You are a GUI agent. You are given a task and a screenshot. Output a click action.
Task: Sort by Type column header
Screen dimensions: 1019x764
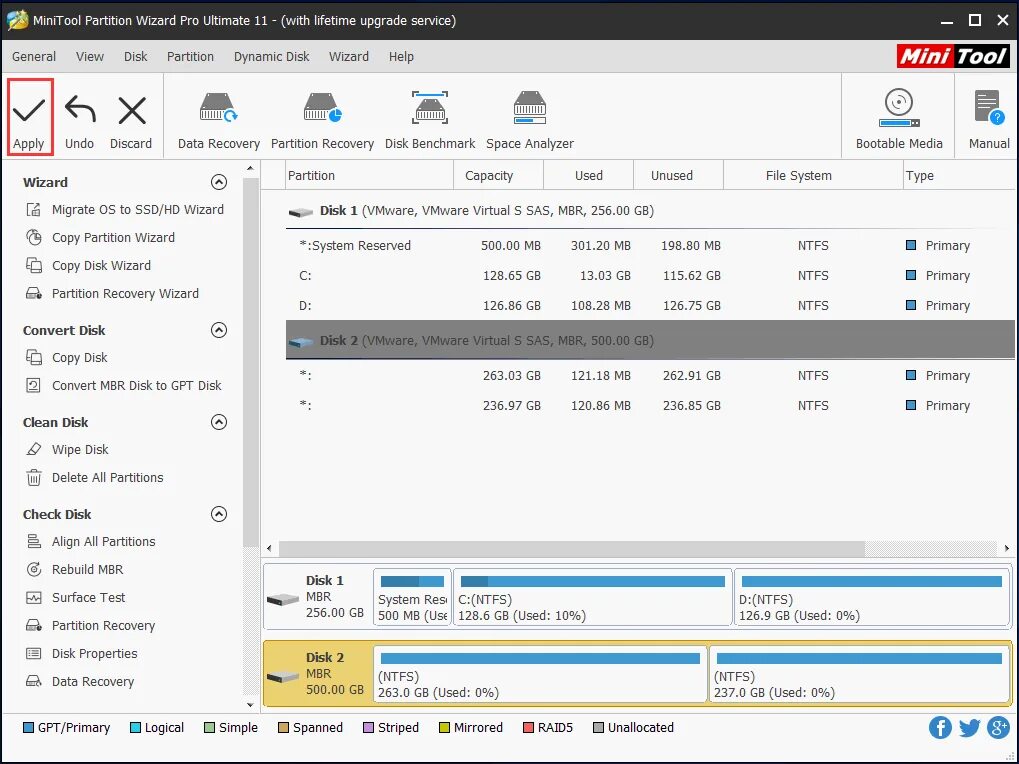[959, 175]
